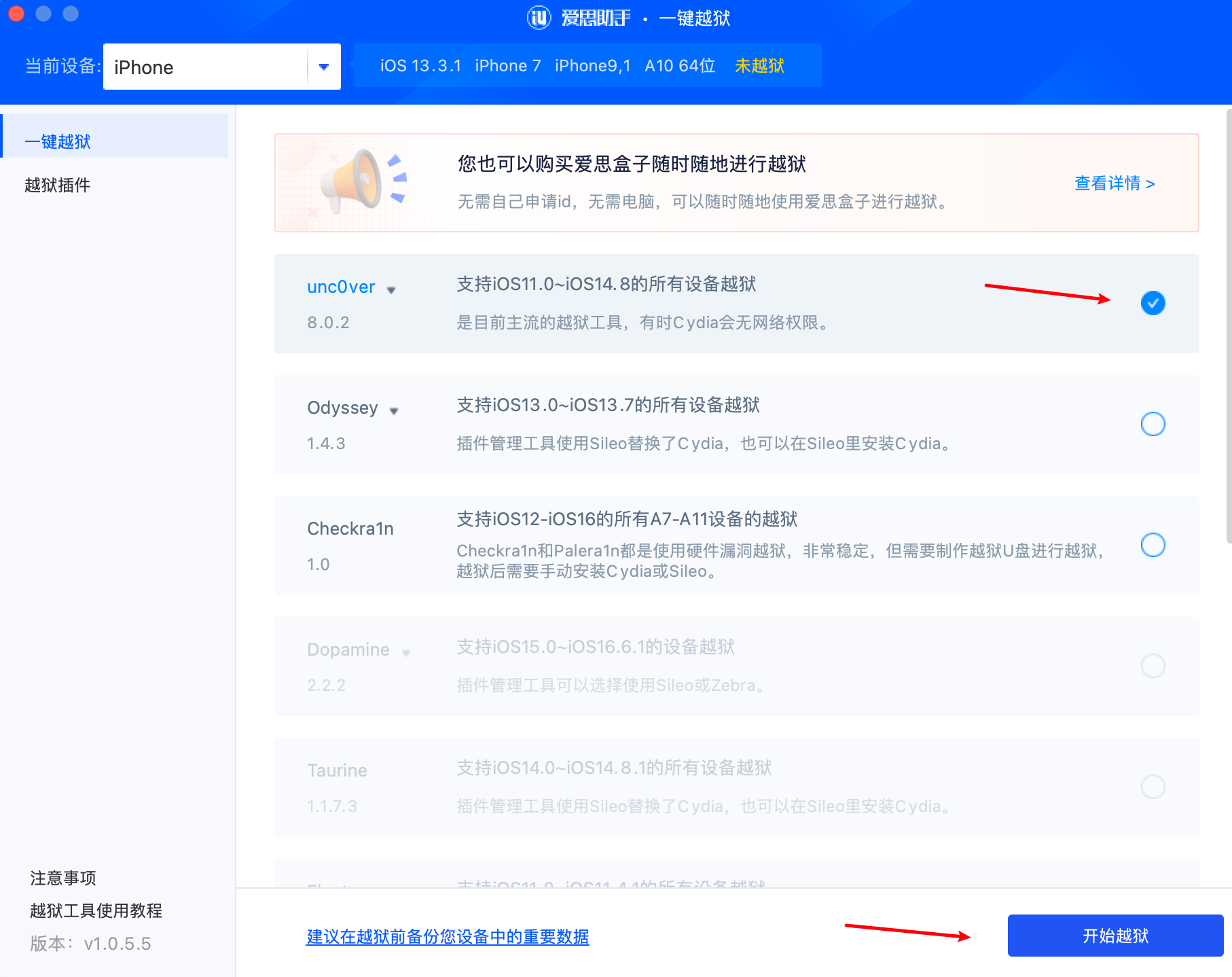Expand the Odyssey version dropdown arrow

point(394,411)
